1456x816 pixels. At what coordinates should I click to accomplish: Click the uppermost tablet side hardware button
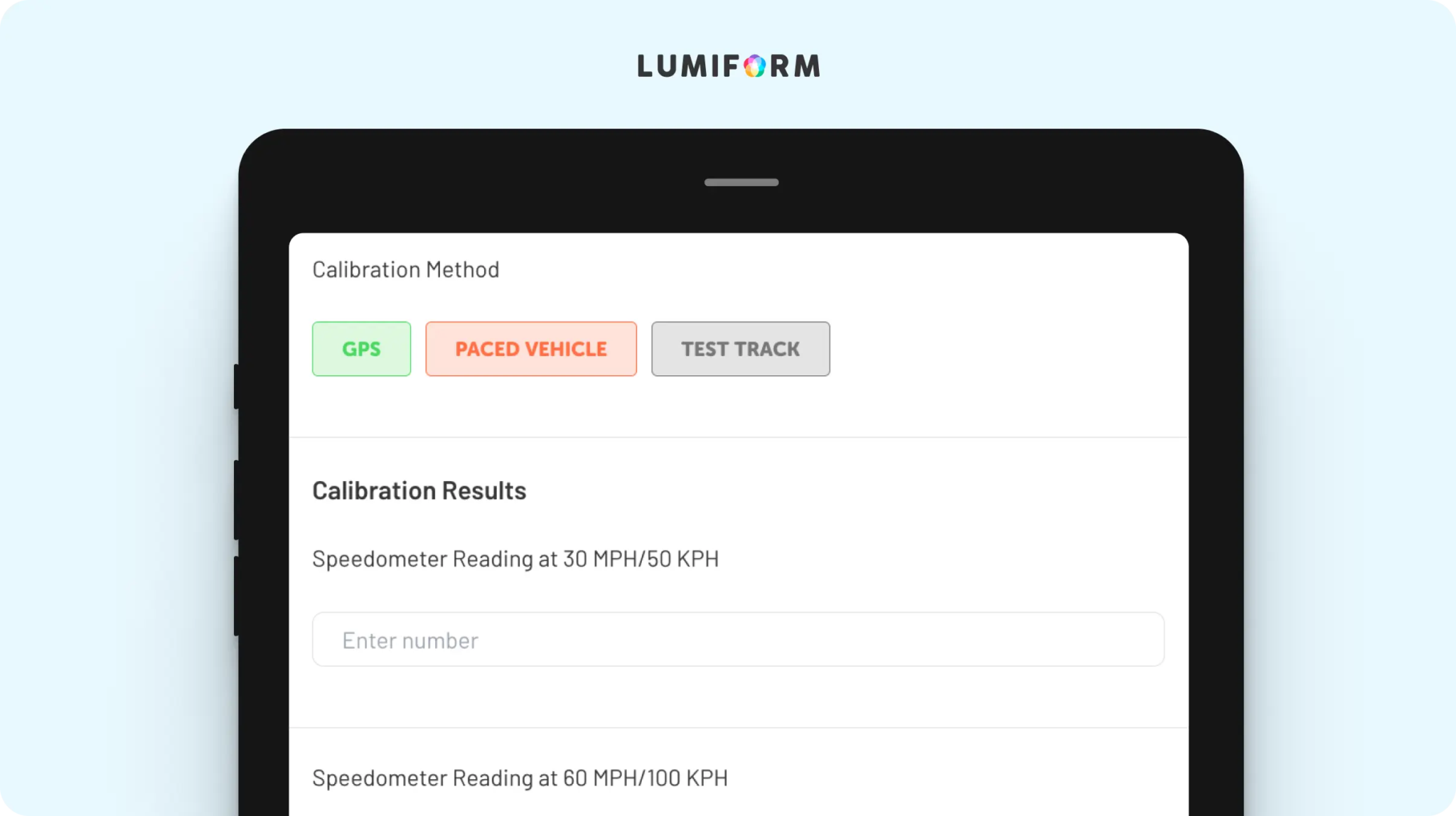click(236, 387)
